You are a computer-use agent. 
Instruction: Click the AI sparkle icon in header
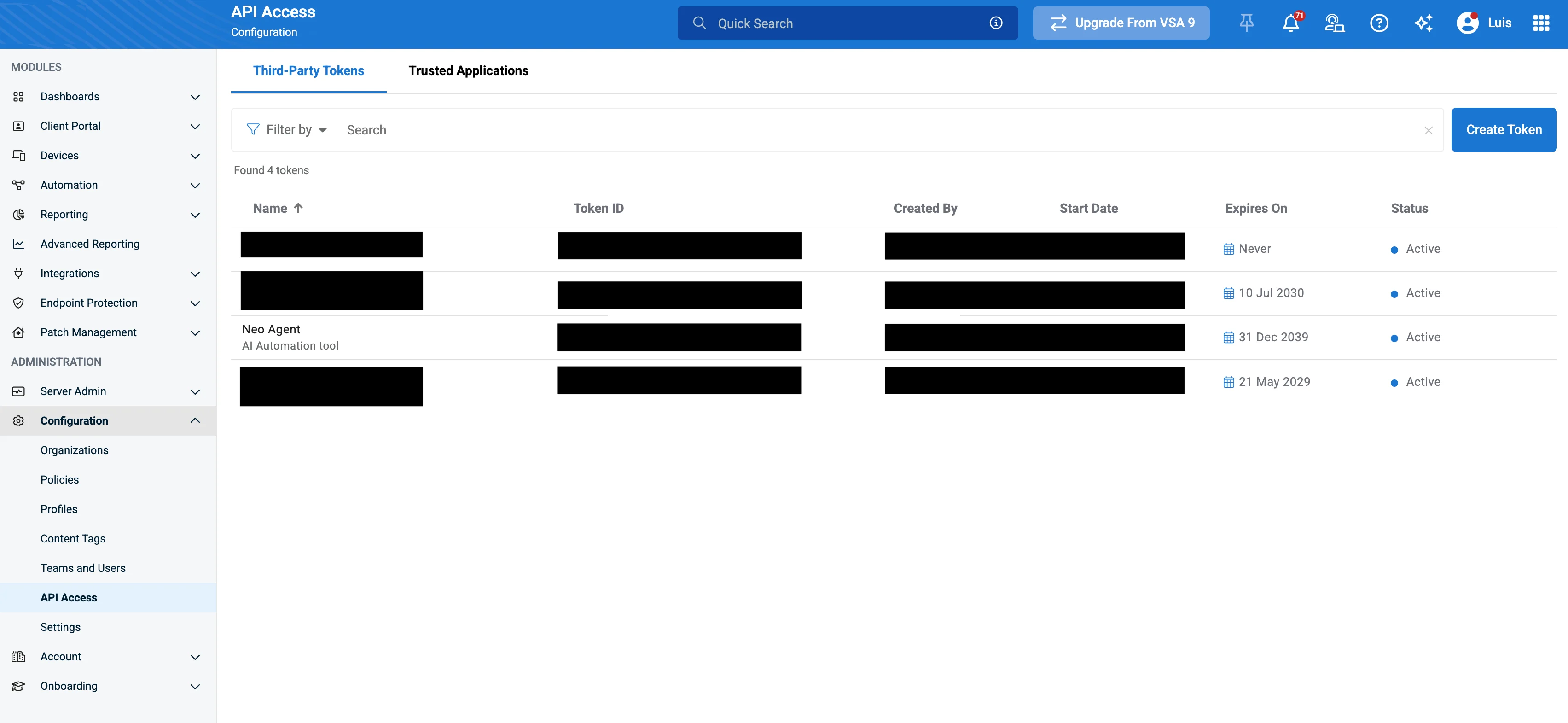click(x=1424, y=23)
